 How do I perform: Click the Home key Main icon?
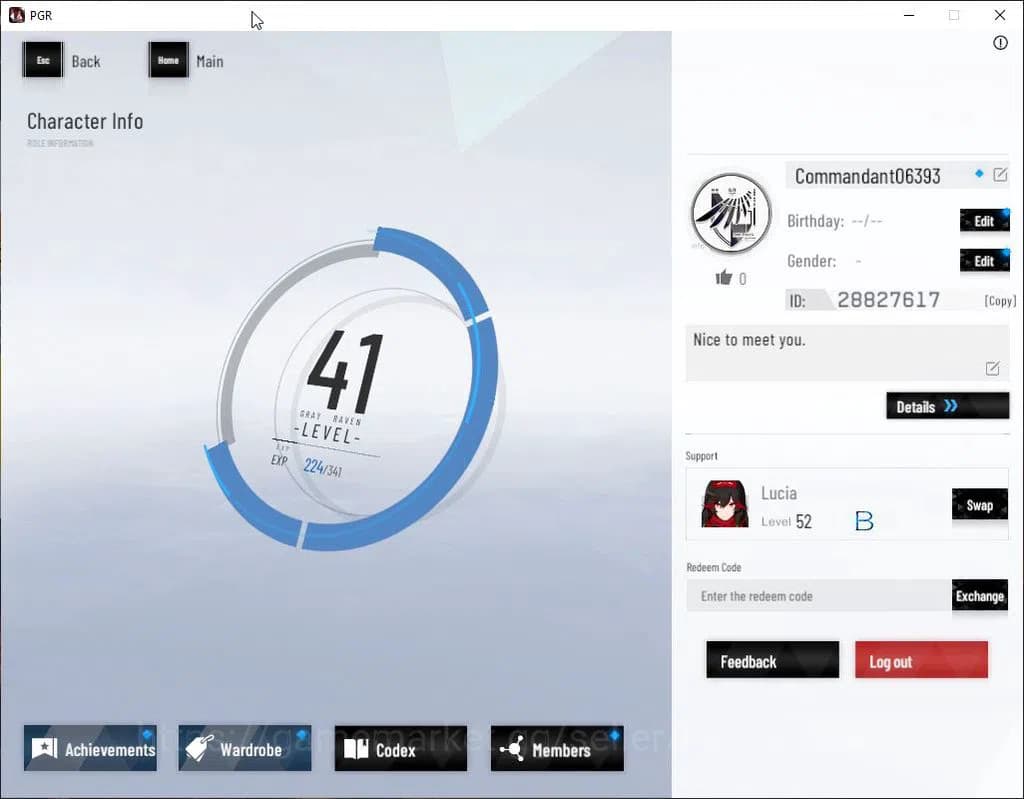[168, 60]
